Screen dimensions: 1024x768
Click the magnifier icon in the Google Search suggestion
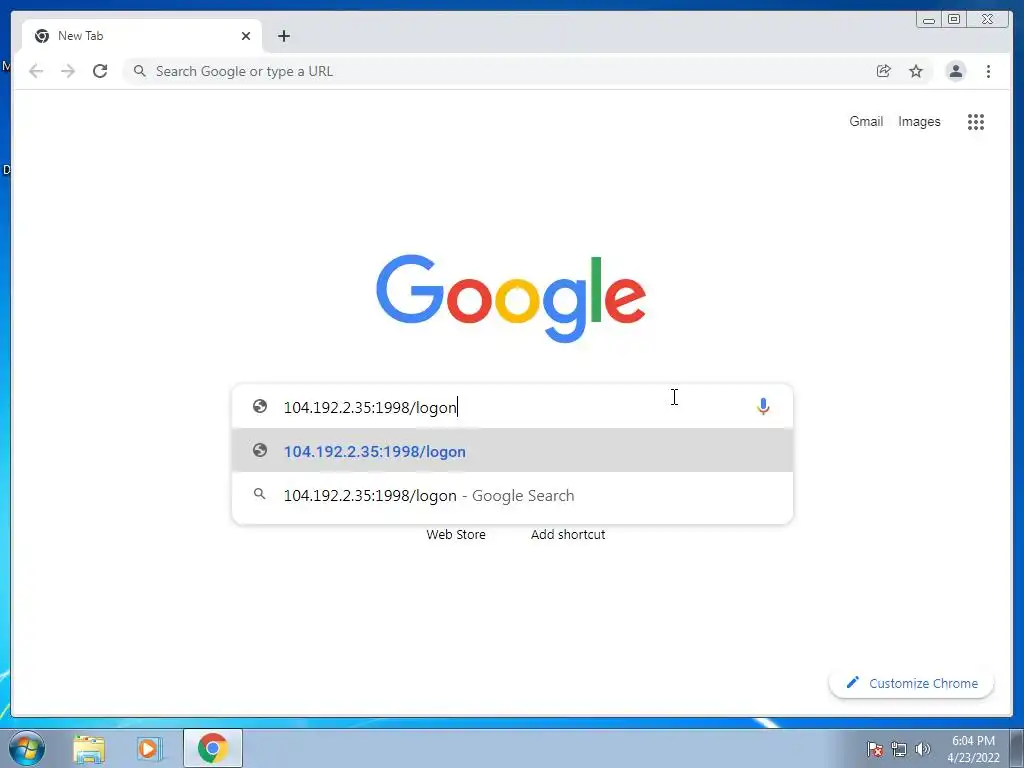click(259, 494)
